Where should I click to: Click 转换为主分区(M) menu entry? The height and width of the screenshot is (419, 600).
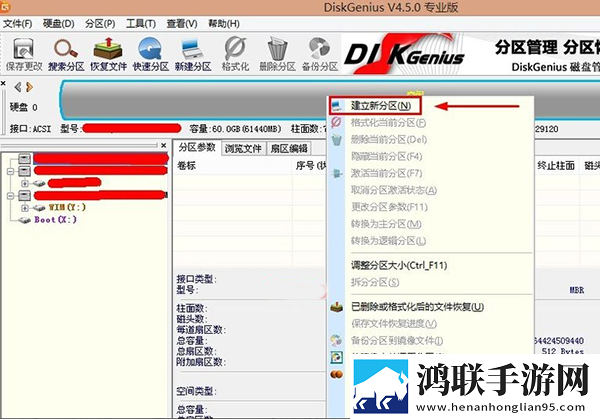[x=386, y=224]
